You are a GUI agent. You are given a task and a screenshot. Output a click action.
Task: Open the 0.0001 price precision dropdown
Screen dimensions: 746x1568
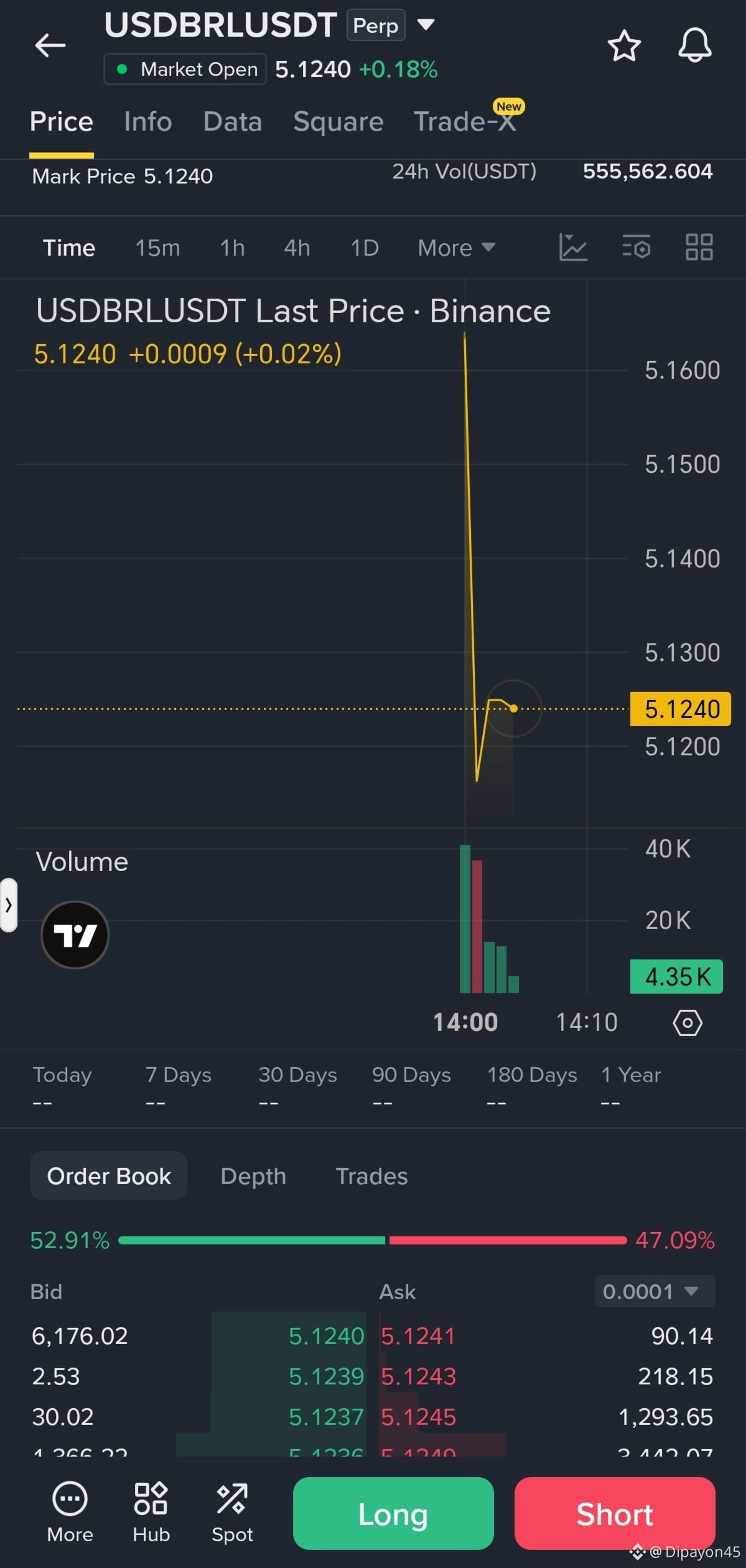(x=655, y=1292)
